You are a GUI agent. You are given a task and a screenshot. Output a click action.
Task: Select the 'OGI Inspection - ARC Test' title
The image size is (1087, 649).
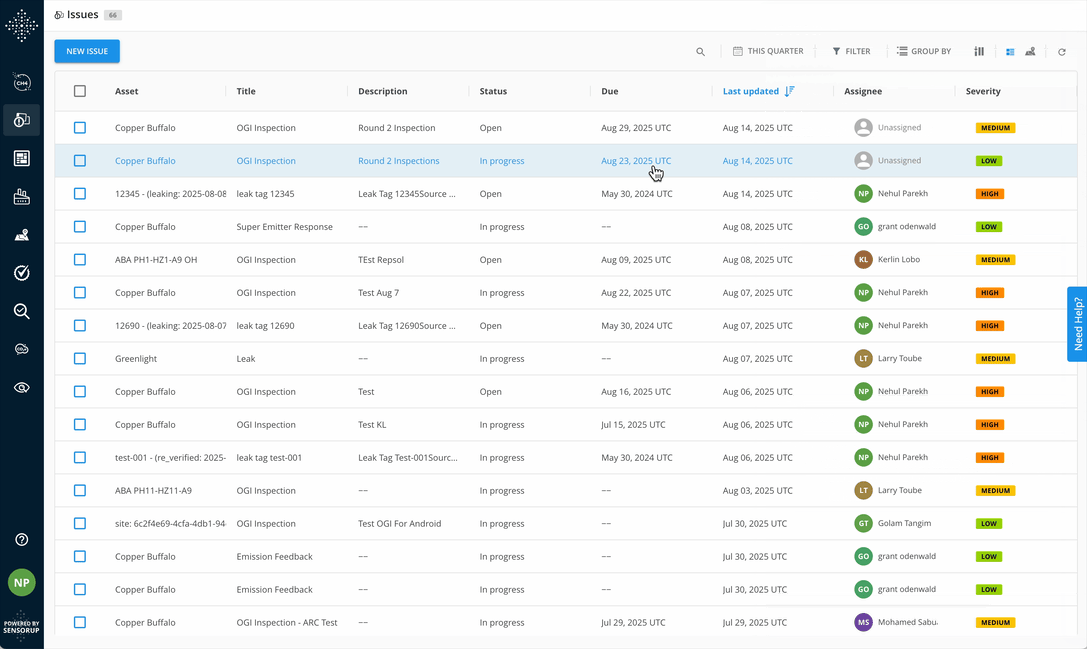click(x=287, y=623)
